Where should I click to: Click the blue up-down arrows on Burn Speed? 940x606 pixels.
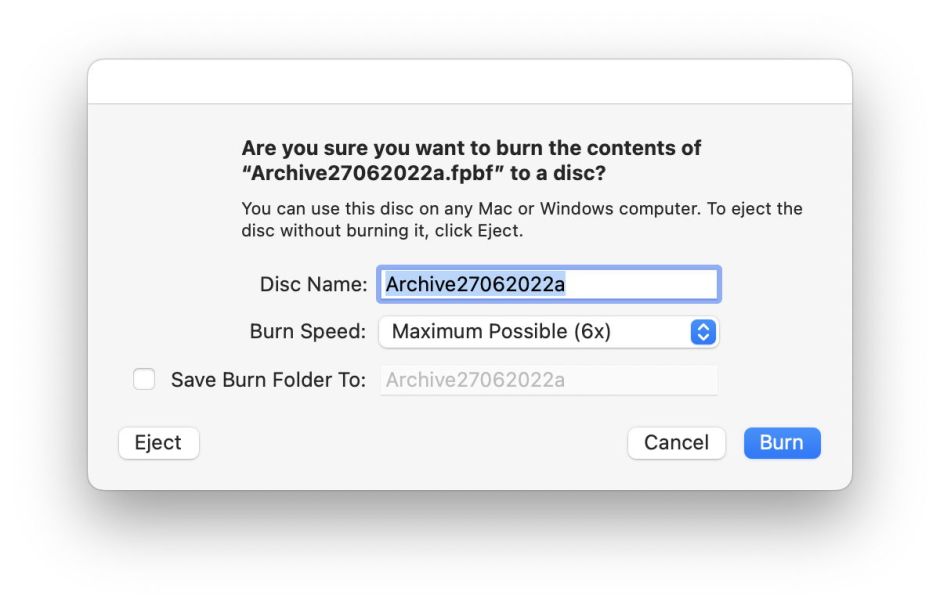[x=703, y=332]
